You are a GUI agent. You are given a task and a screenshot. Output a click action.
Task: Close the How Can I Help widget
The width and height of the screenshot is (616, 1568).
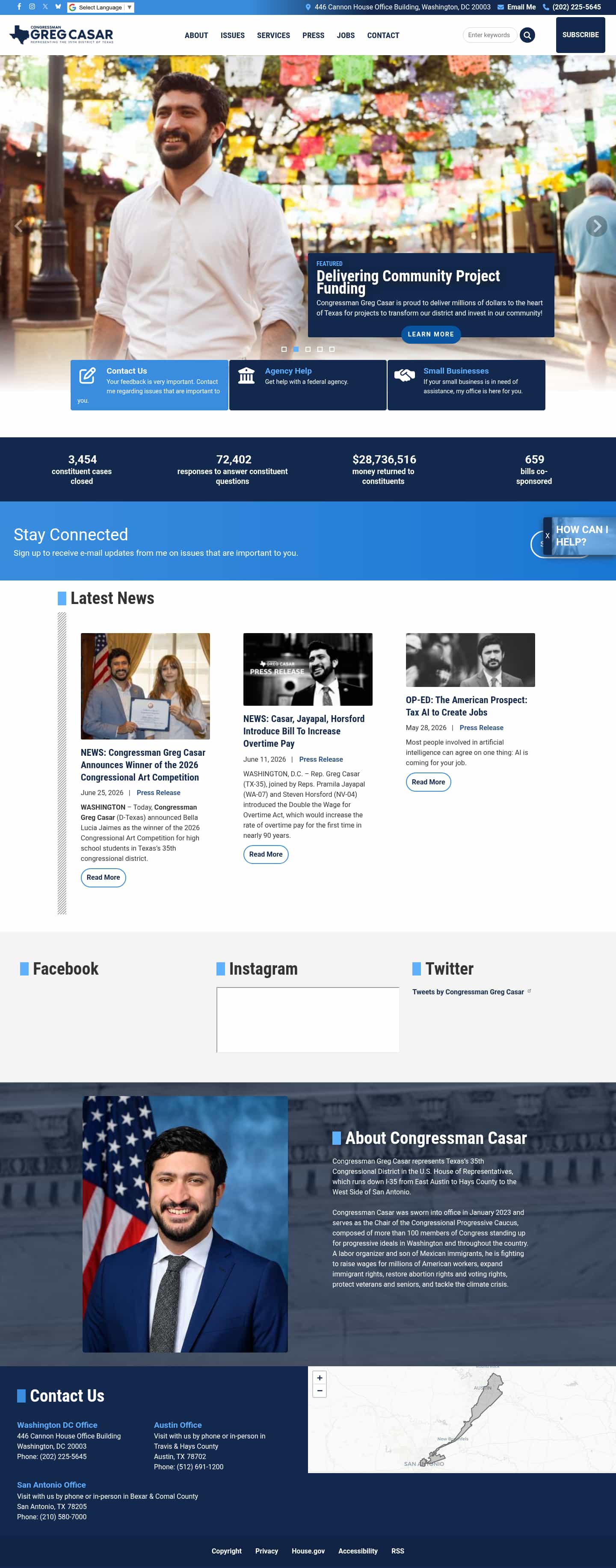point(547,536)
